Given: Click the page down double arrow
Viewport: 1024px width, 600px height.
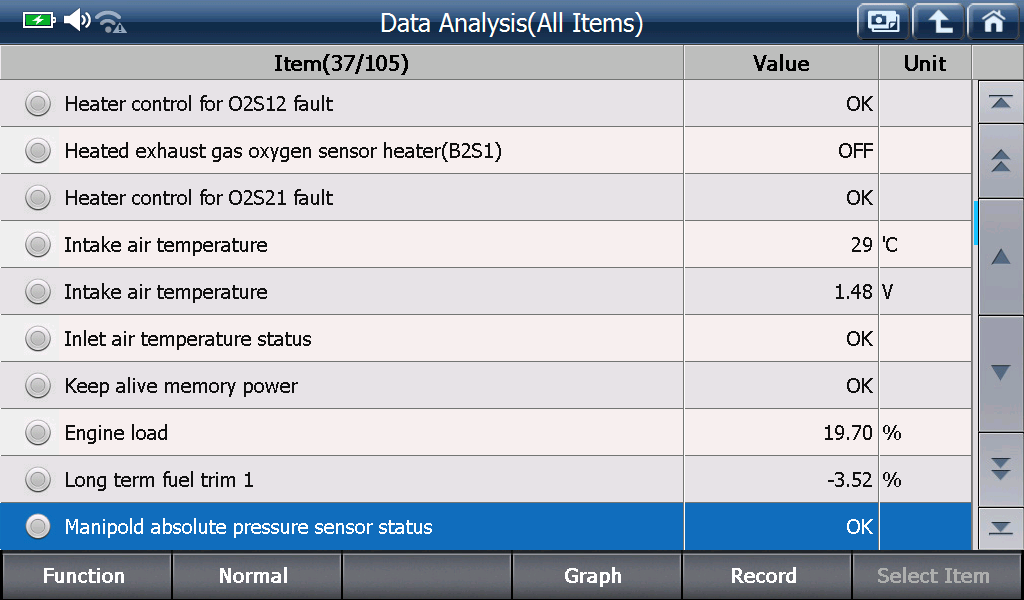Looking at the screenshot, I should tap(1000, 469).
